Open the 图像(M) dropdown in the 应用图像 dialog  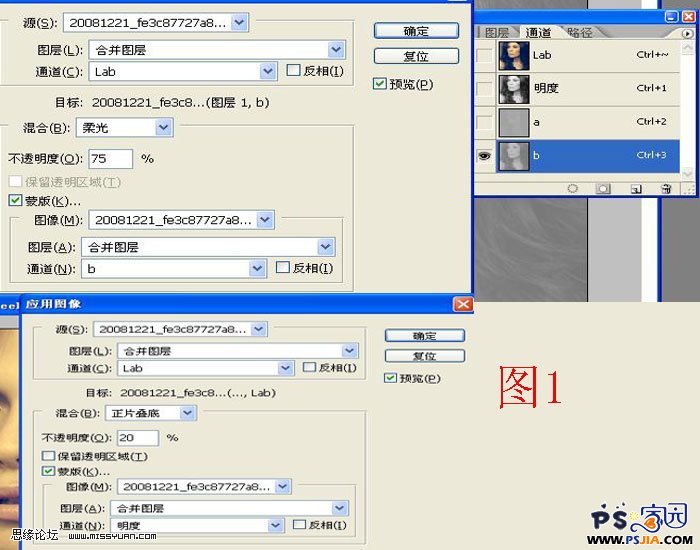[x=283, y=486]
